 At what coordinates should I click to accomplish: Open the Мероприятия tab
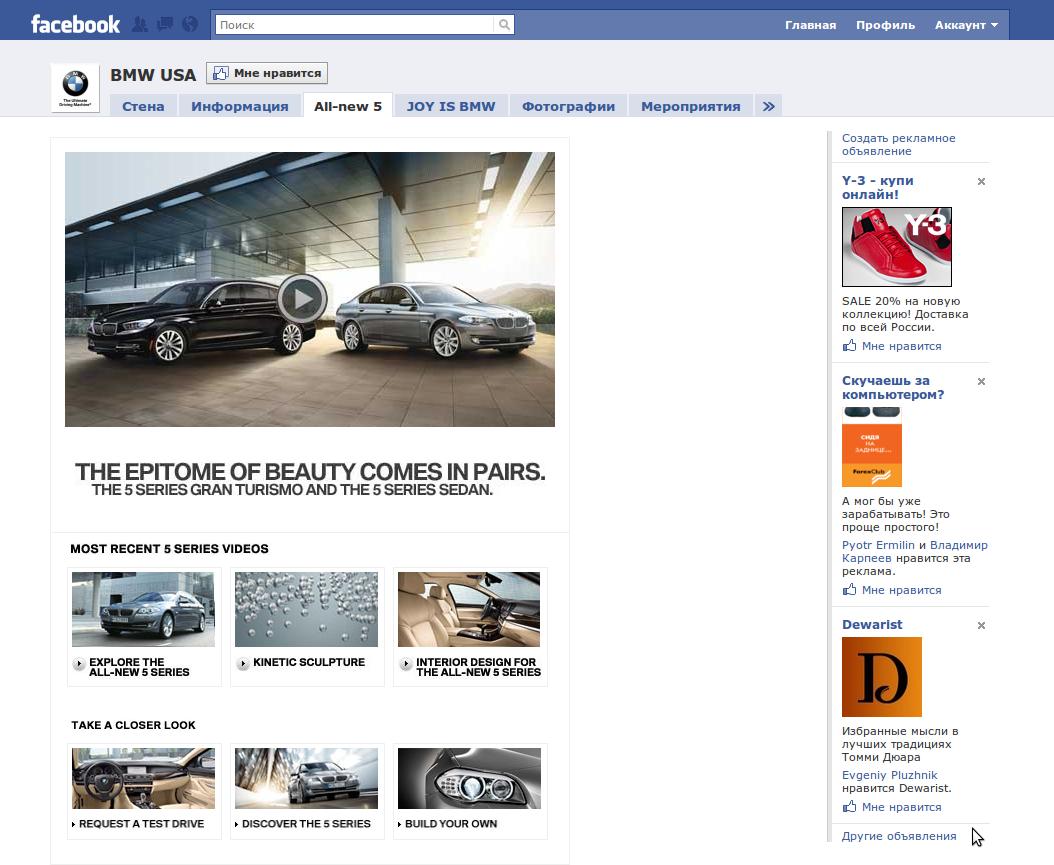tap(690, 106)
